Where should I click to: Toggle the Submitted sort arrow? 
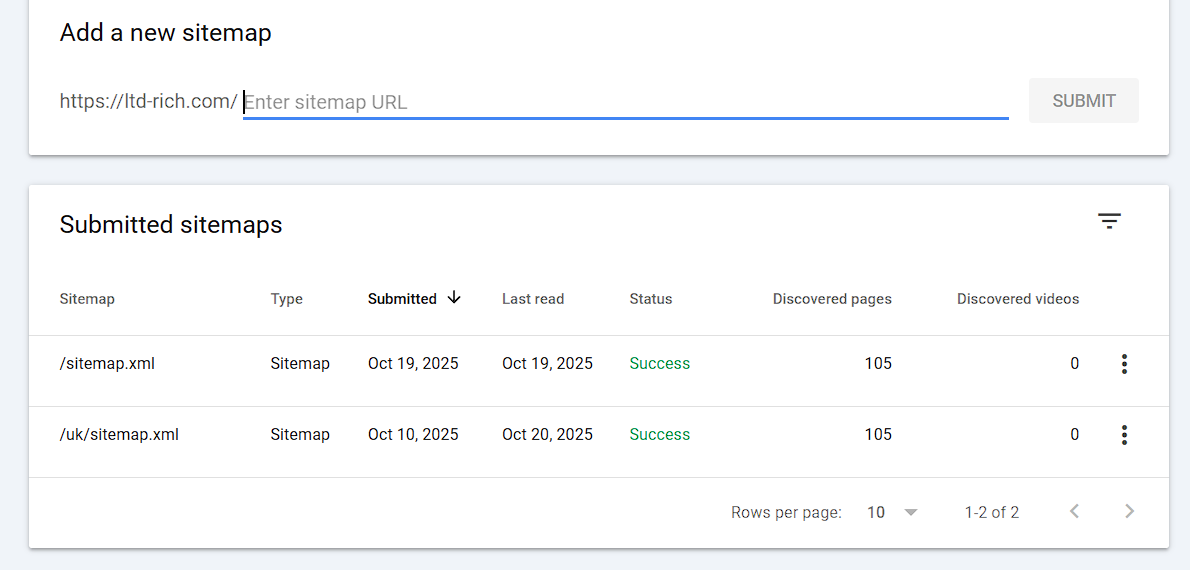click(454, 298)
